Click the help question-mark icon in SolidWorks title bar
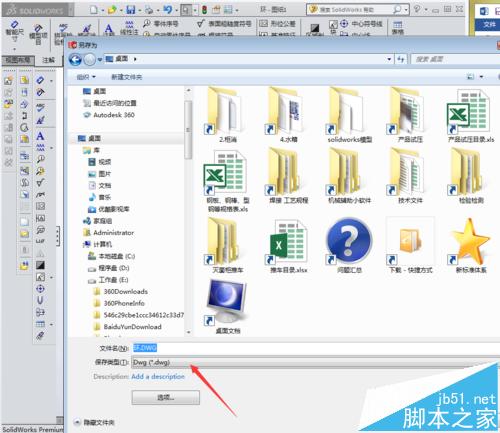The image size is (500, 433). [x=417, y=9]
